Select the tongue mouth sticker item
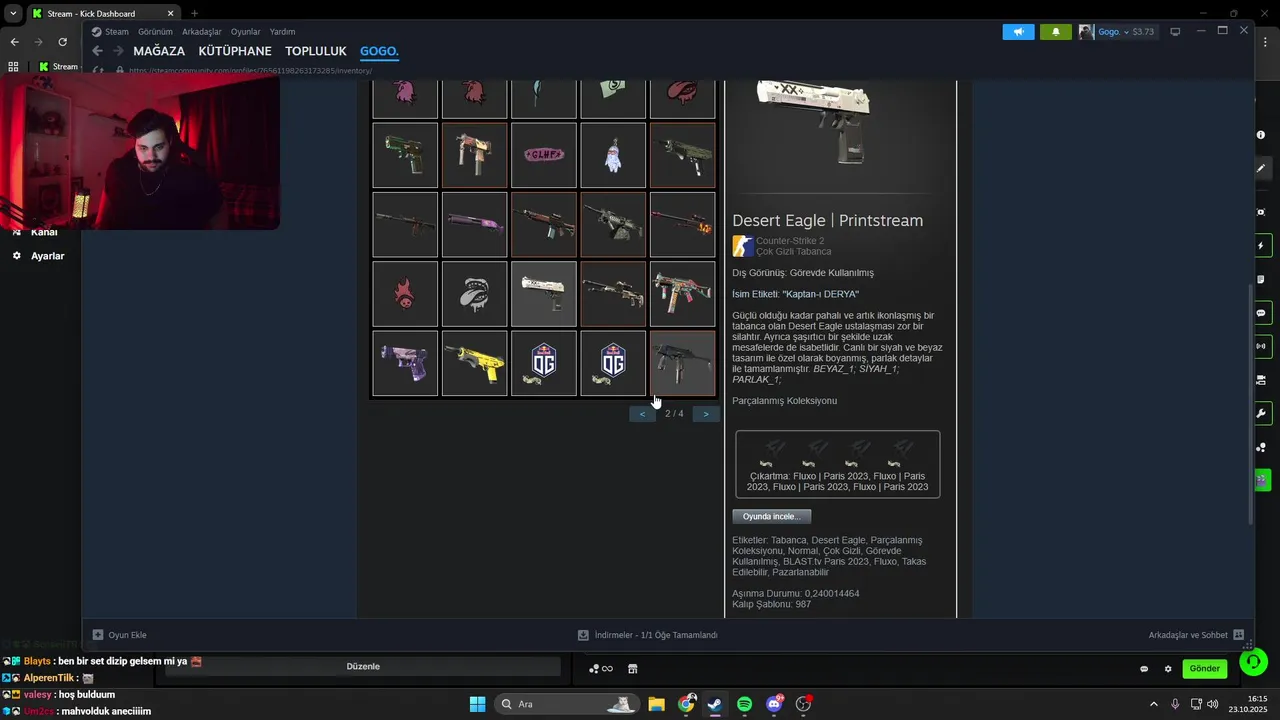The image size is (1280, 720). pos(474,294)
